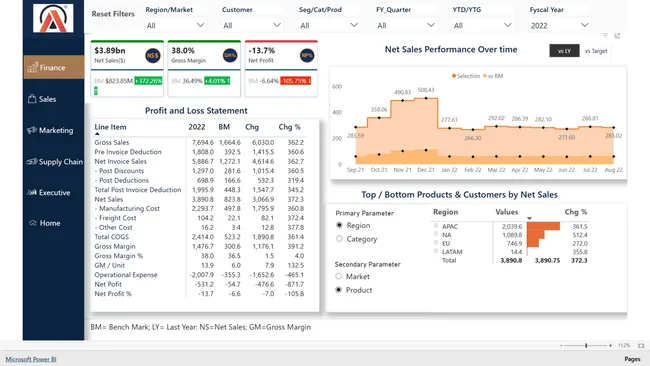Click the Marketing megaphone icon
This screenshot has height=366, width=650.
[x=32, y=130]
